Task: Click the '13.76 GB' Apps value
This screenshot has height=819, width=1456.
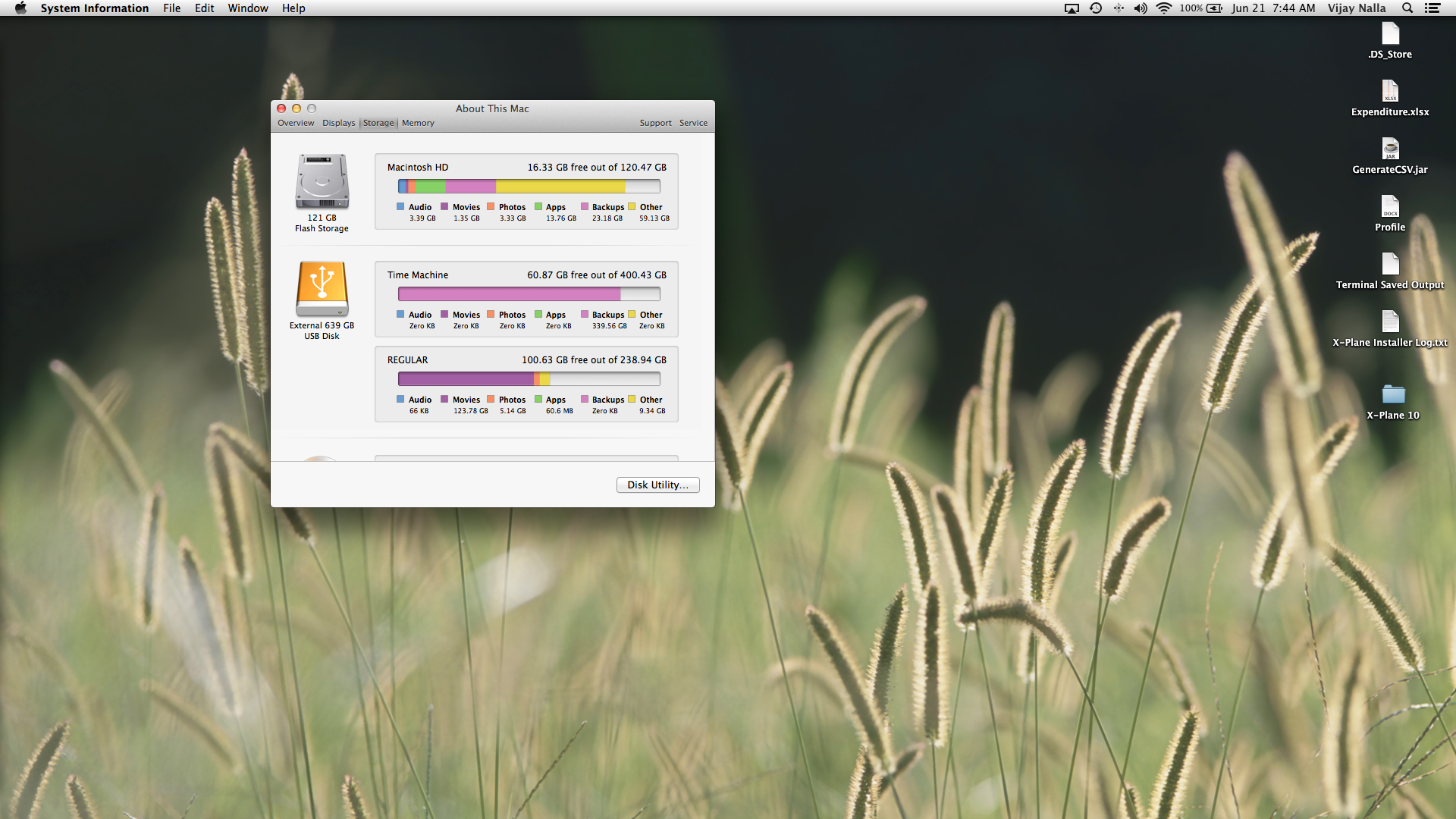Action: (561, 218)
